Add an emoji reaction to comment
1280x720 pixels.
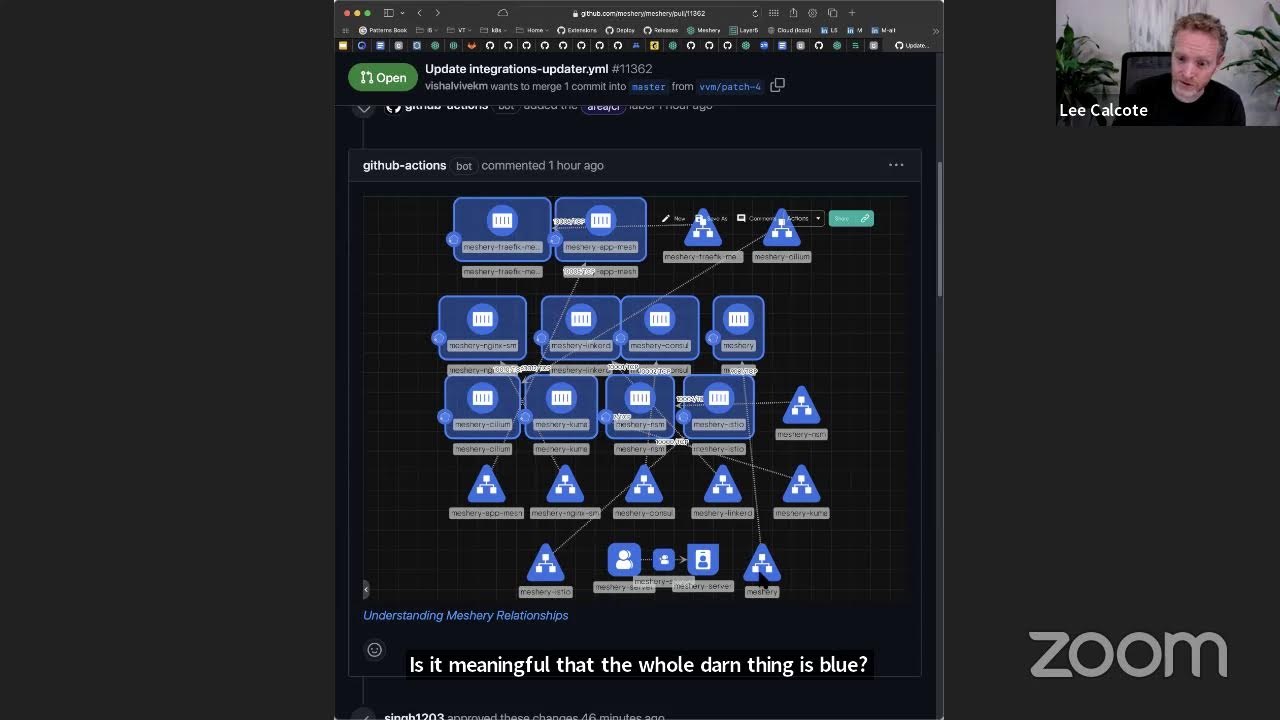(x=375, y=650)
